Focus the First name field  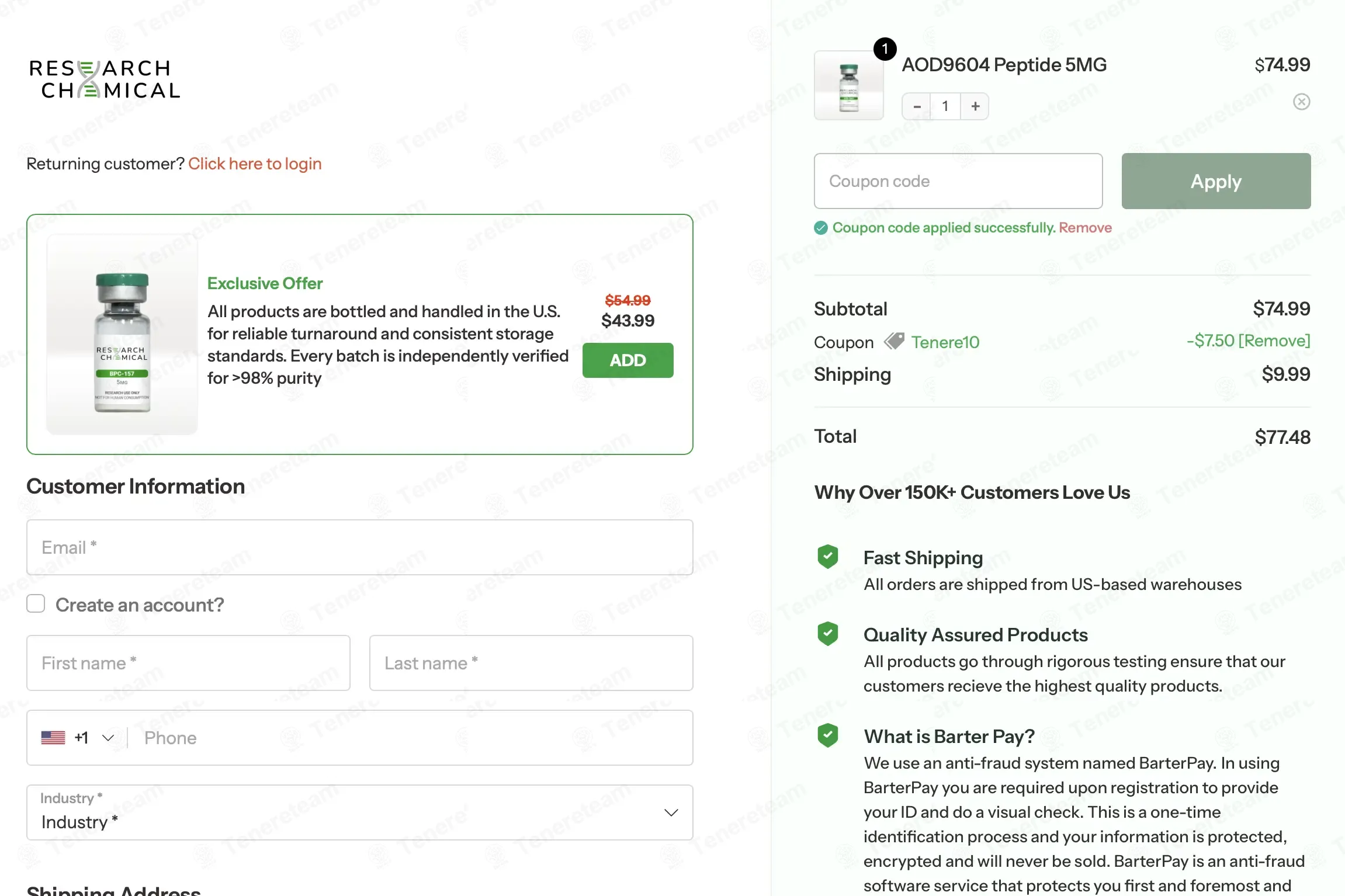pos(188,663)
